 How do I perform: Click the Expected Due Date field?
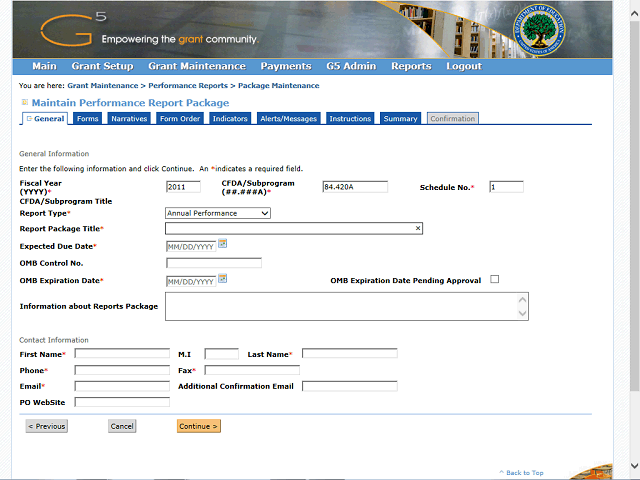(x=191, y=247)
